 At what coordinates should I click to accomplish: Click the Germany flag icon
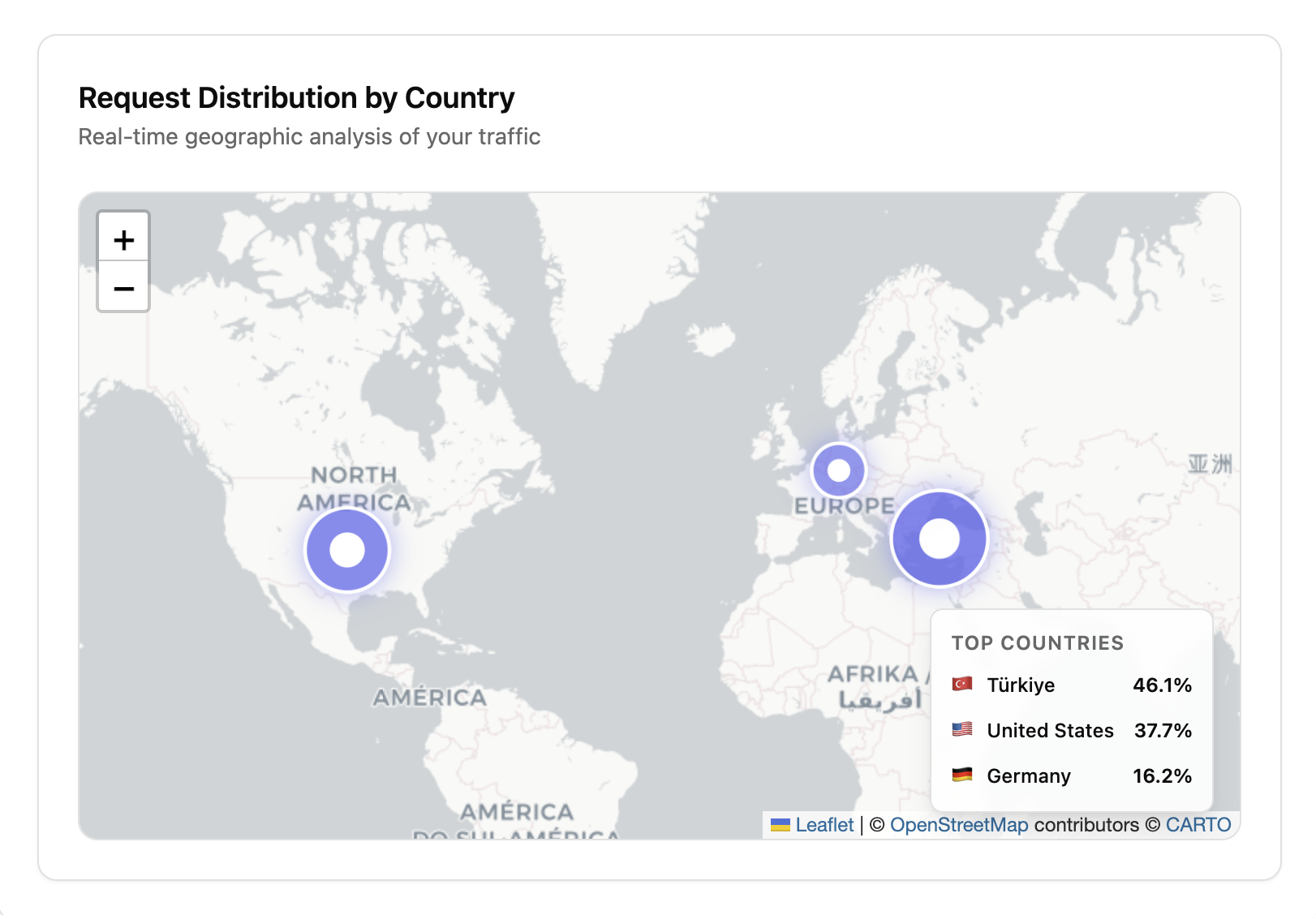962,775
